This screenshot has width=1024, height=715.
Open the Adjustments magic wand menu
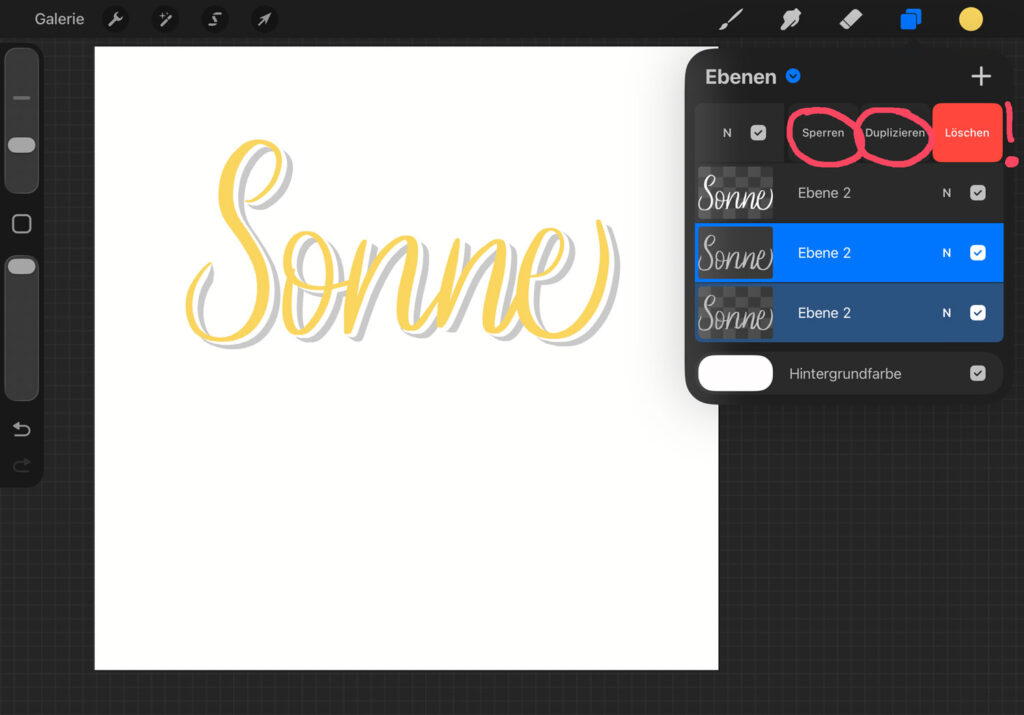tap(165, 19)
